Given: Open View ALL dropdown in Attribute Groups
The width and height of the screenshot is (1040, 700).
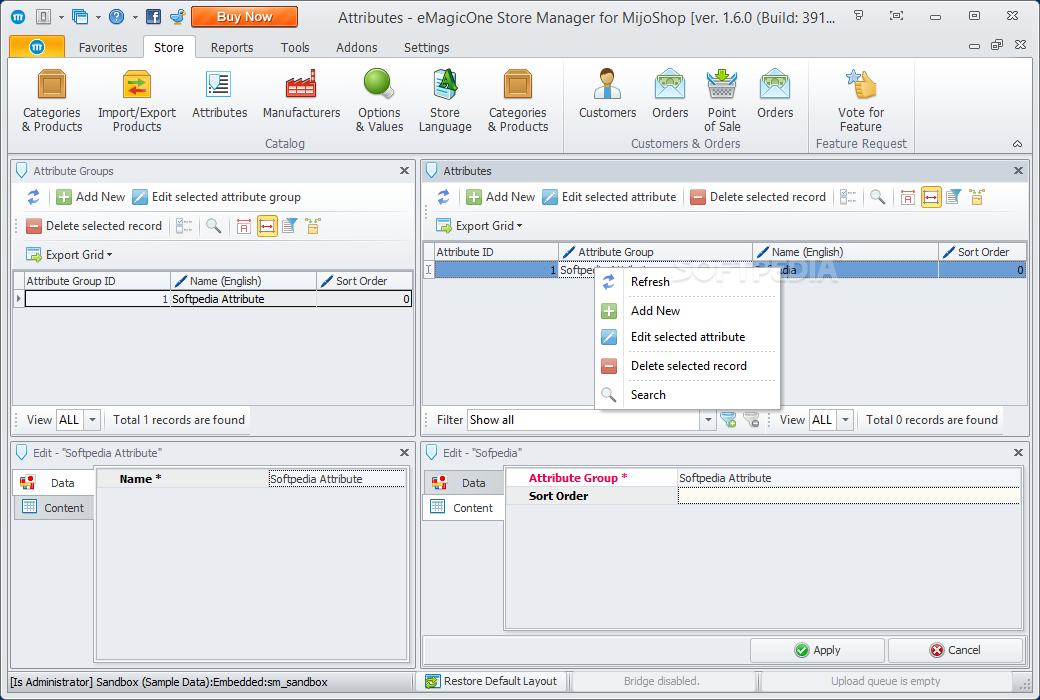Looking at the screenshot, I should pyautogui.click(x=93, y=420).
